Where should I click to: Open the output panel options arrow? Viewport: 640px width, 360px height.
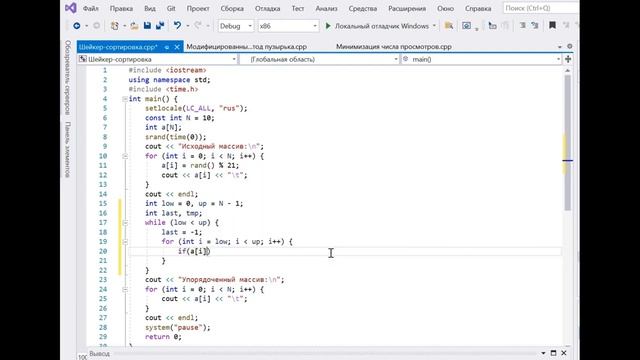coord(543,353)
